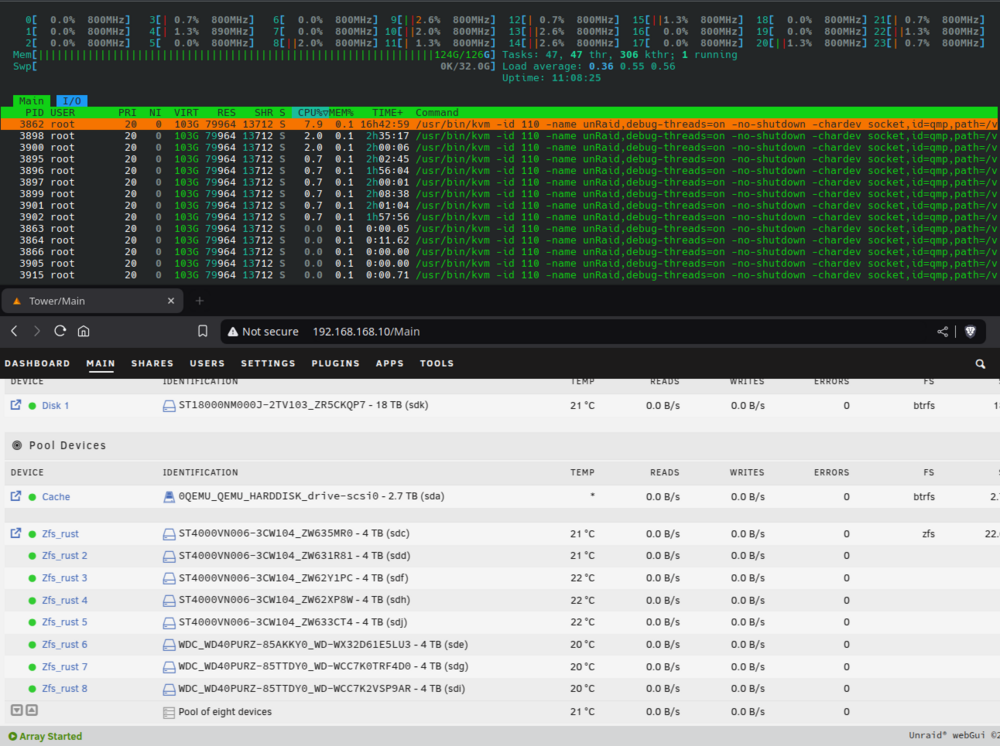The height and width of the screenshot is (746, 1000).
Task: Open Disk 1 browse icon
Action: pyautogui.click(x=16, y=405)
